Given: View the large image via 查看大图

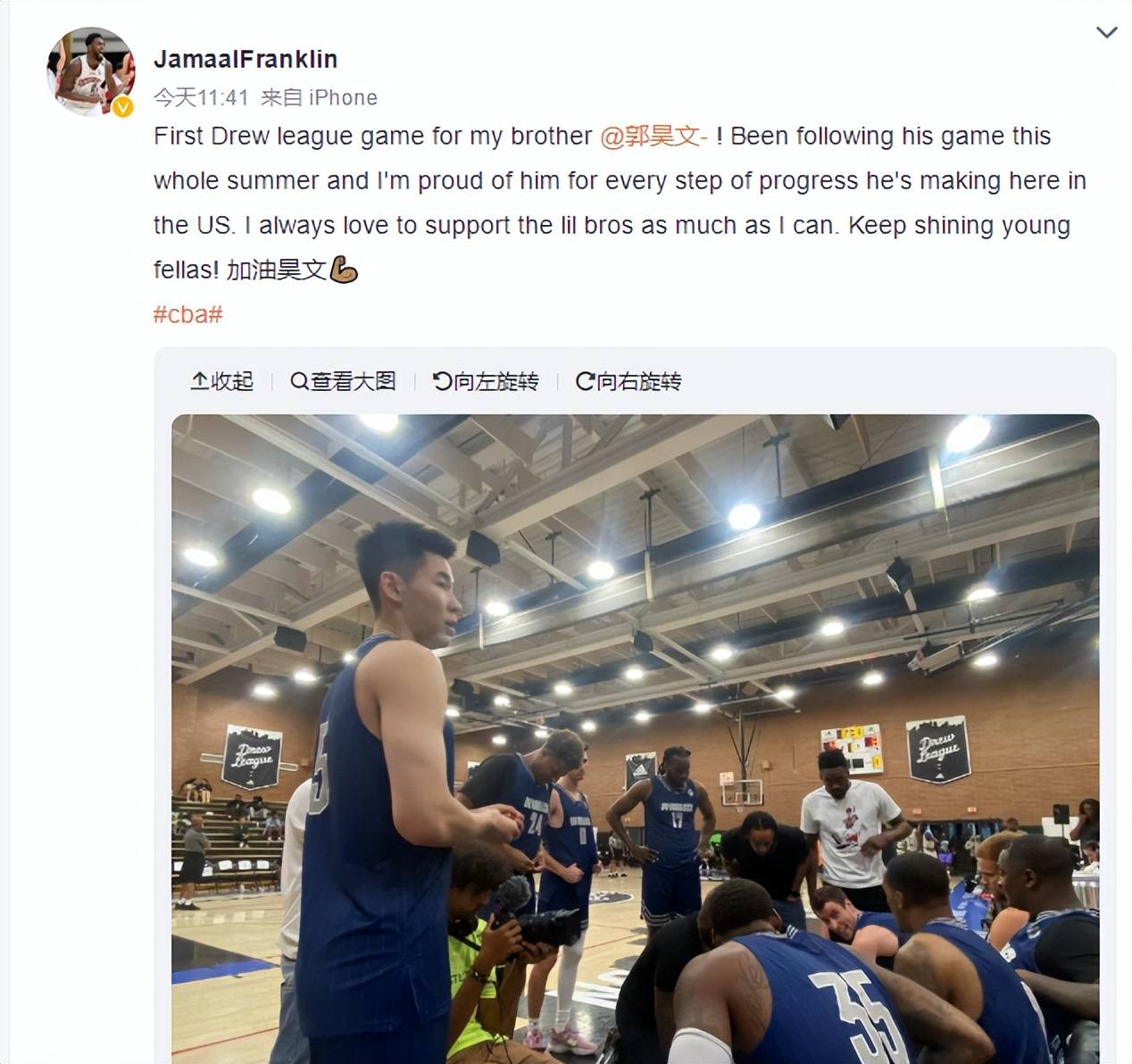Looking at the screenshot, I should (343, 381).
